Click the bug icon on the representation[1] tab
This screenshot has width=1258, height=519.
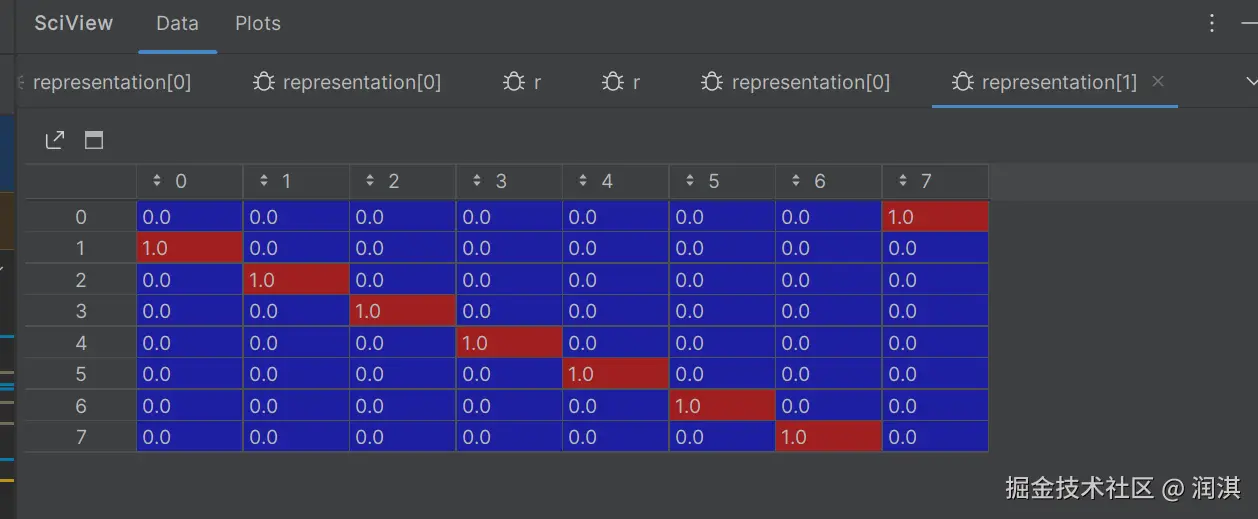963,82
